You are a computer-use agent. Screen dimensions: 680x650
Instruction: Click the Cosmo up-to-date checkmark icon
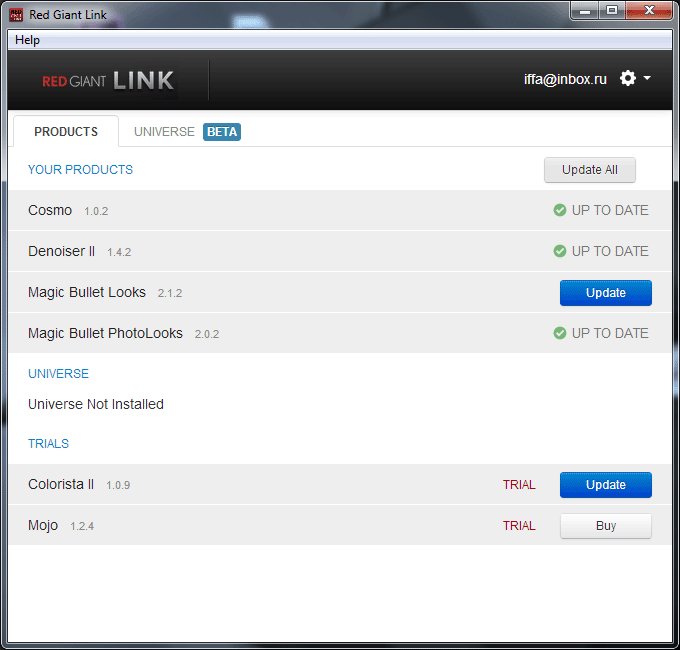(x=559, y=210)
